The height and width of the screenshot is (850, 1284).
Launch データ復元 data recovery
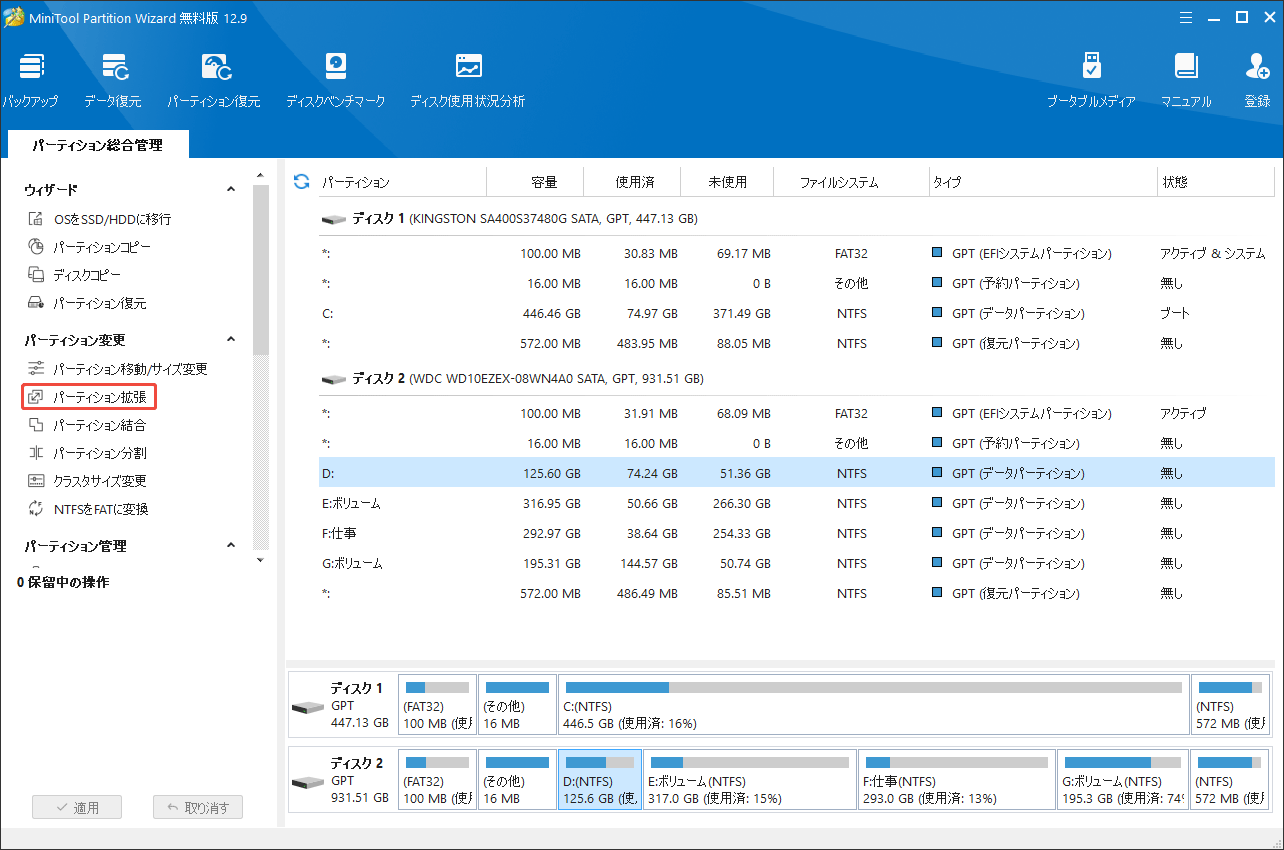pyautogui.click(x=112, y=80)
